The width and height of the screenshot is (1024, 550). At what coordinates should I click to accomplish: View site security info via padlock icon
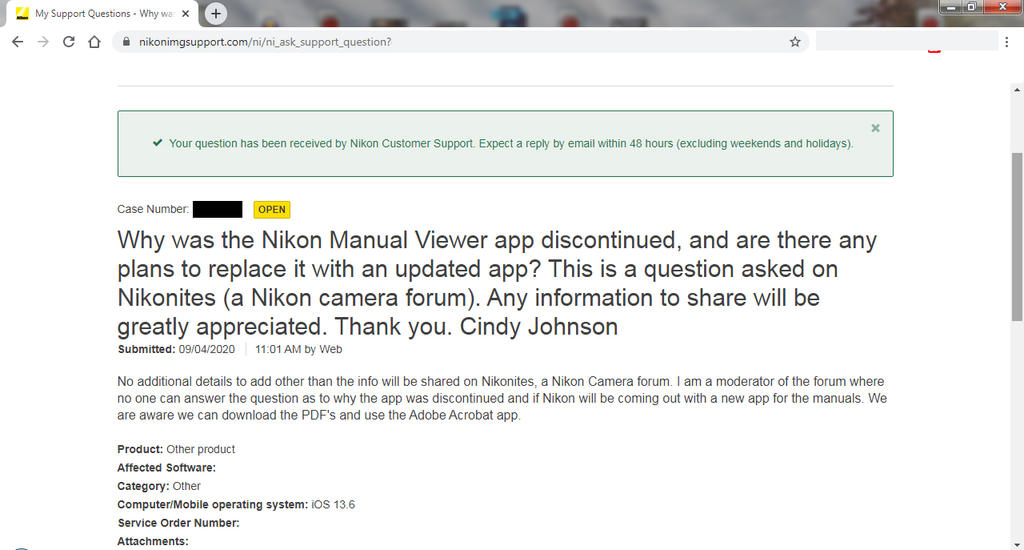(125, 42)
